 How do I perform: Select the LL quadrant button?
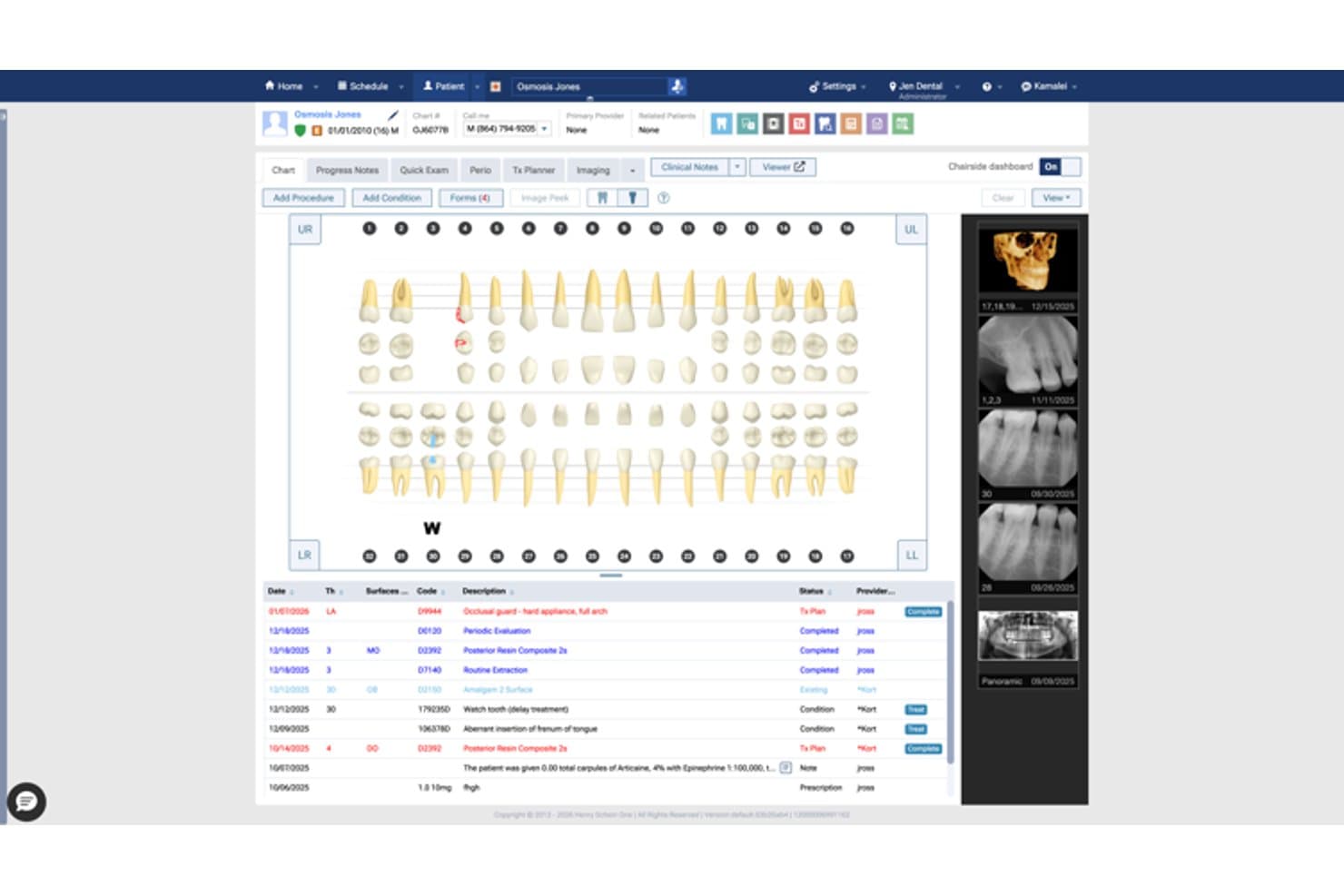click(911, 555)
